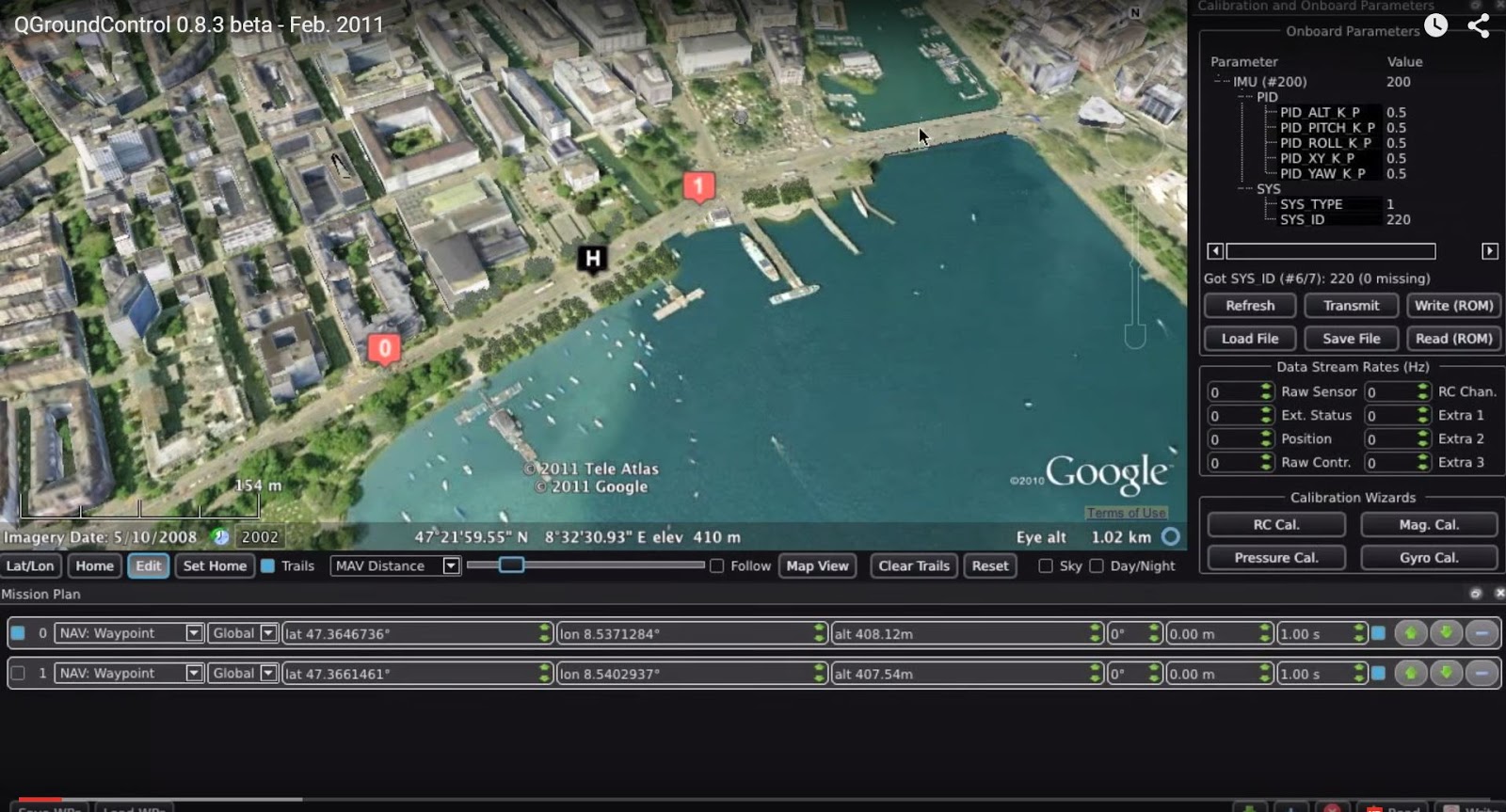Enable the Sky checkbox

(x=1046, y=565)
